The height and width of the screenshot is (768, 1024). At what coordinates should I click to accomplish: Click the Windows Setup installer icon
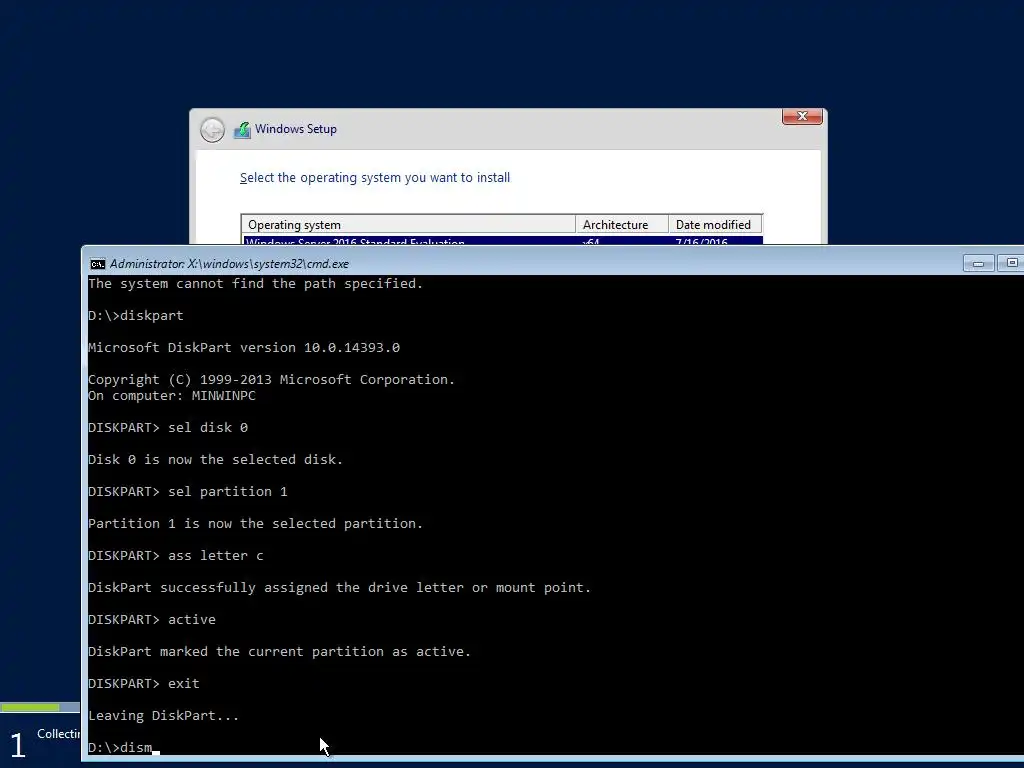(242, 129)
